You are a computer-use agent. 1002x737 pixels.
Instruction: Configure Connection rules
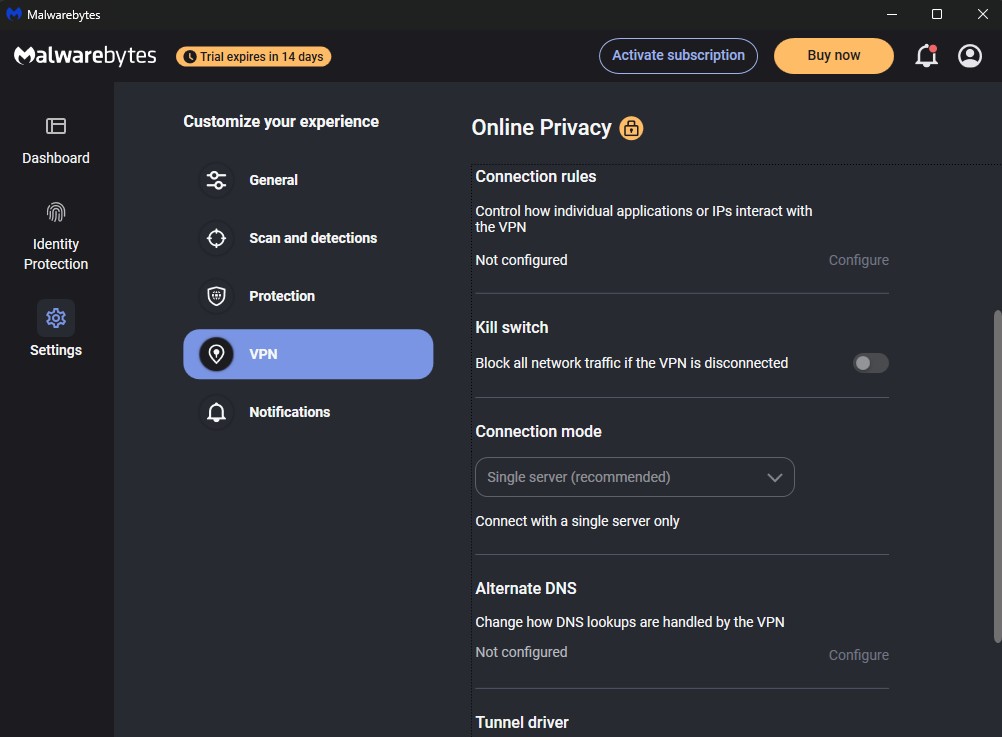point(858,260)
